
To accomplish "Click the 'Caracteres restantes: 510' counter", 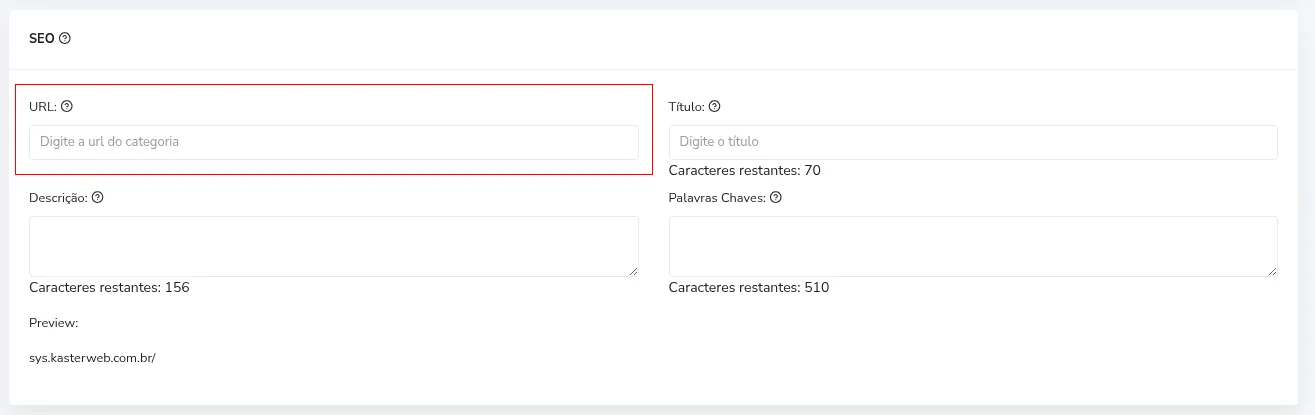I will pyautogui.click(x=749, y=288).
